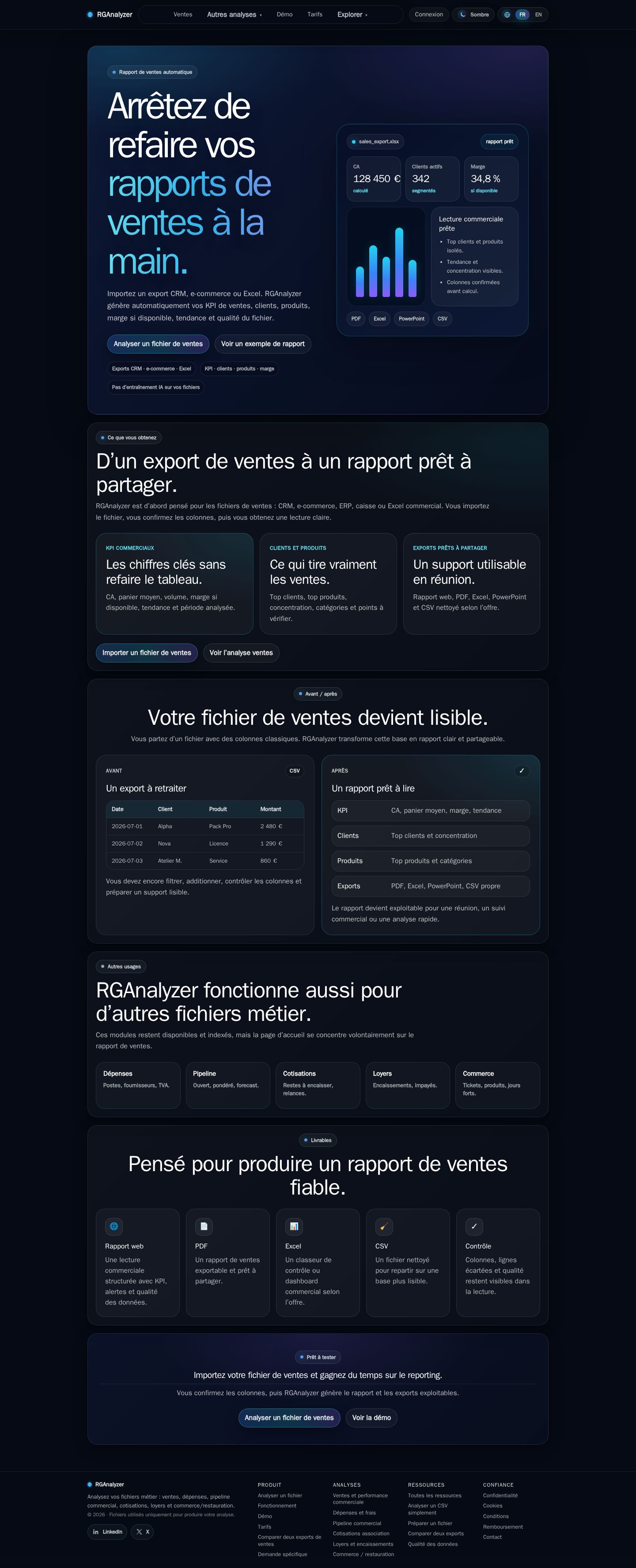Click the Contrôle checkmark icon

tap(474, 1226)
